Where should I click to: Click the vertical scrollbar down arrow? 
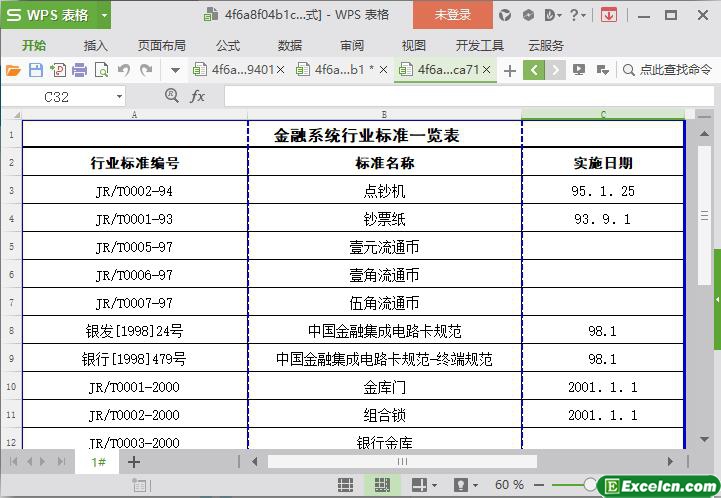[704, 439]
